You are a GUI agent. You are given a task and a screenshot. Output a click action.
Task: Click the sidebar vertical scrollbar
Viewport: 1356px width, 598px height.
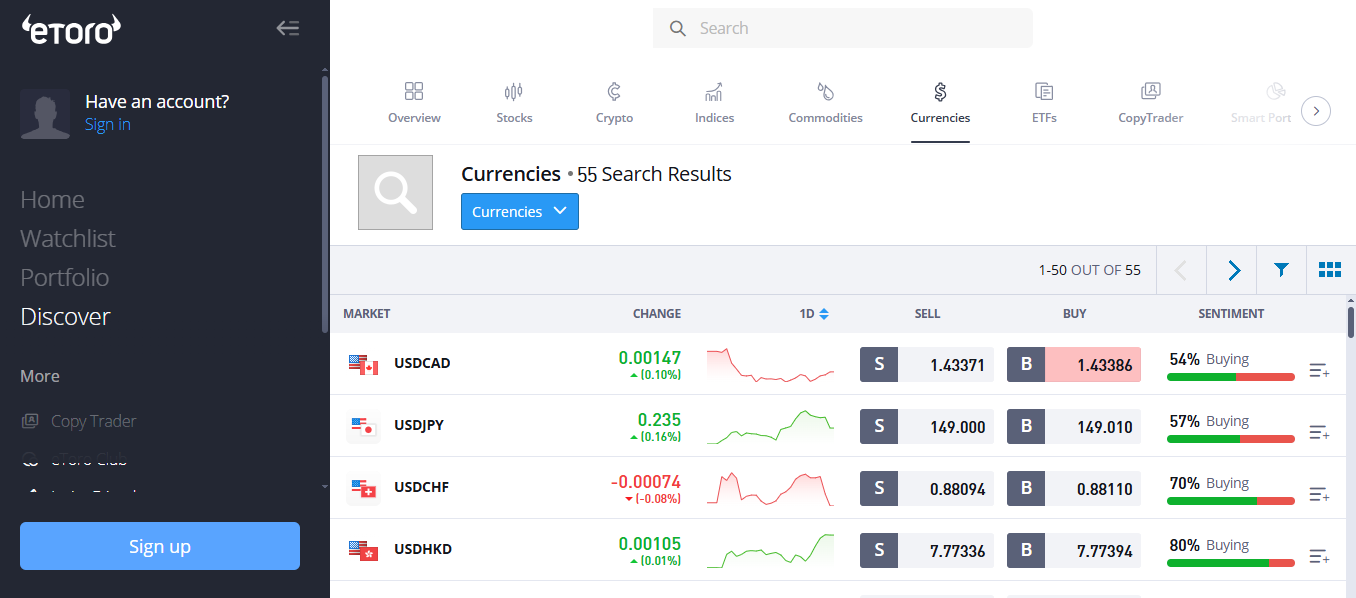(x=324, y=204)
